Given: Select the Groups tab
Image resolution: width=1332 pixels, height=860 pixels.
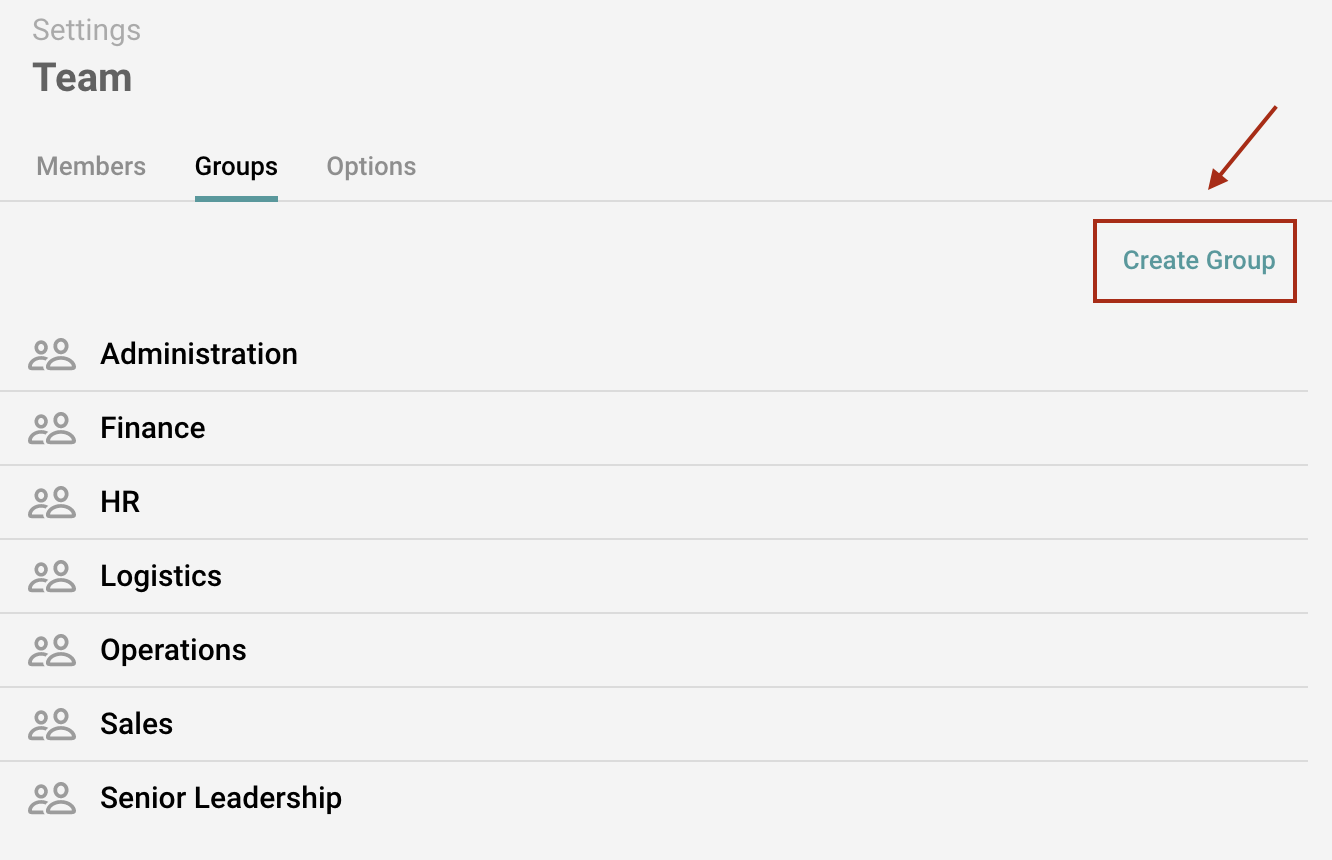Looking at the screenshot, I should [236, 166].
